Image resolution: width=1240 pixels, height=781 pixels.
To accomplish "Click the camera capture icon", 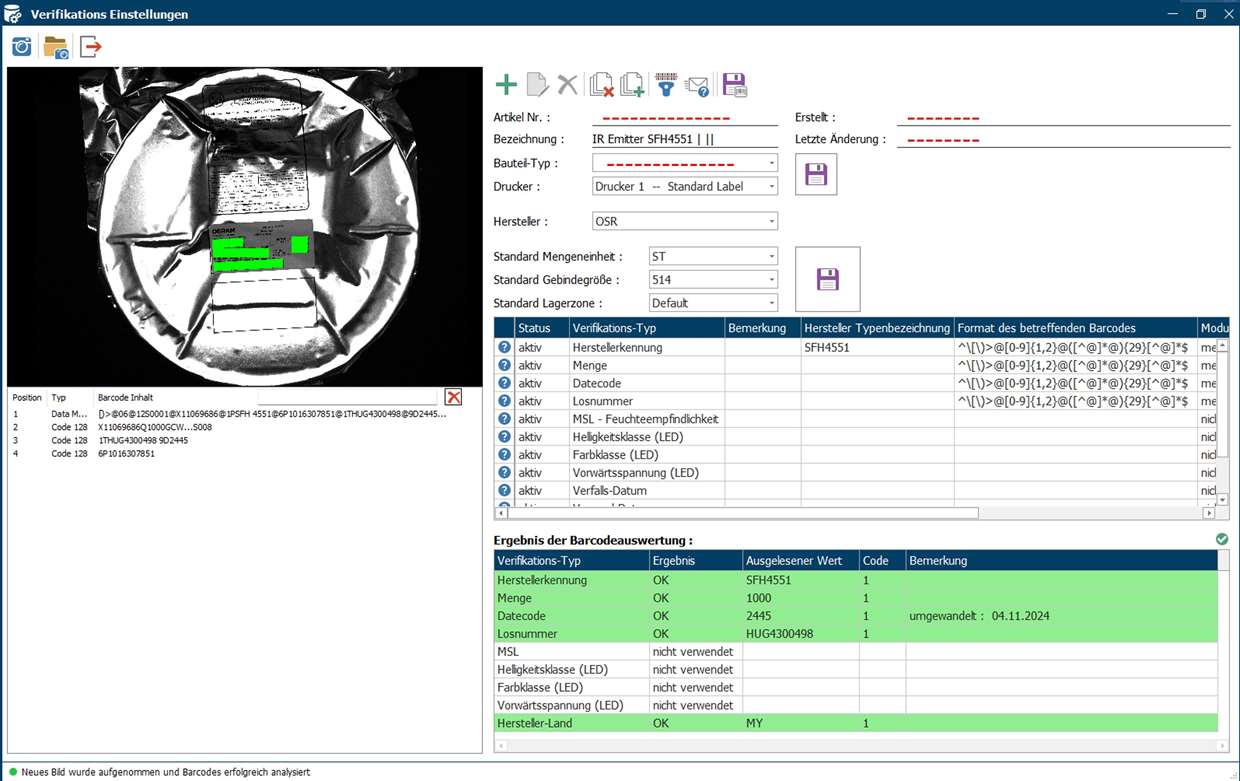I will point(21,47).
